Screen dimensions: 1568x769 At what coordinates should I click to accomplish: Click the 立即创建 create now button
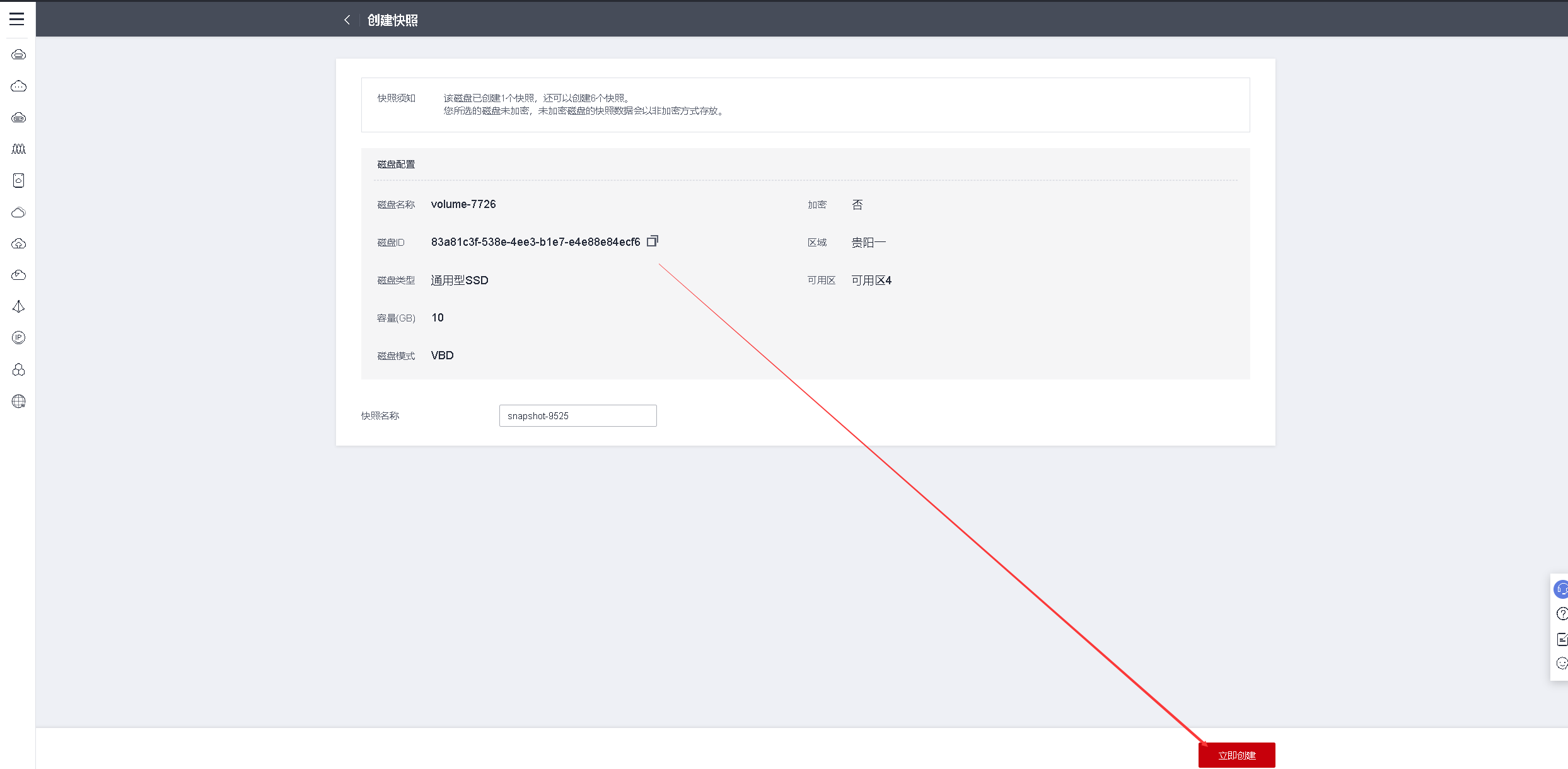click(1236, 755)
